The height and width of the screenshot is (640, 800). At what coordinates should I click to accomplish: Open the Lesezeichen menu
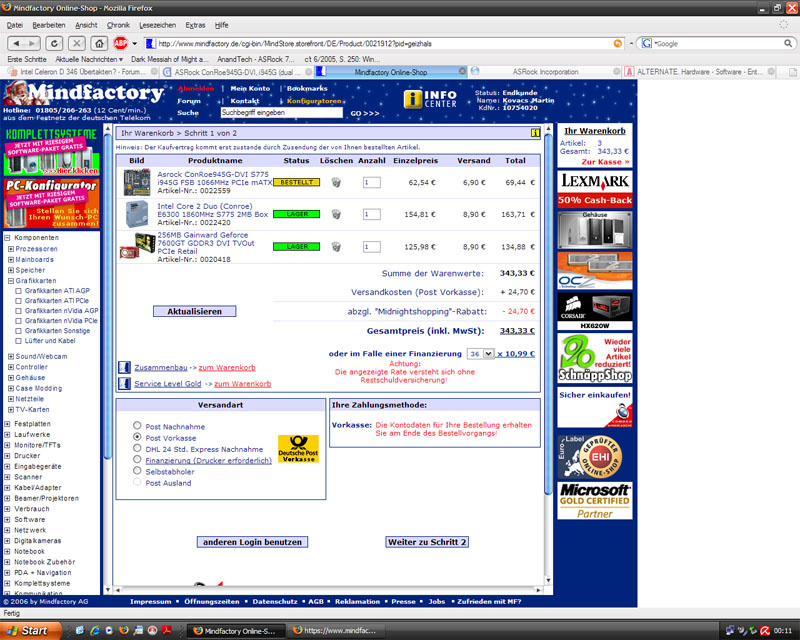(x=157, y=25)
